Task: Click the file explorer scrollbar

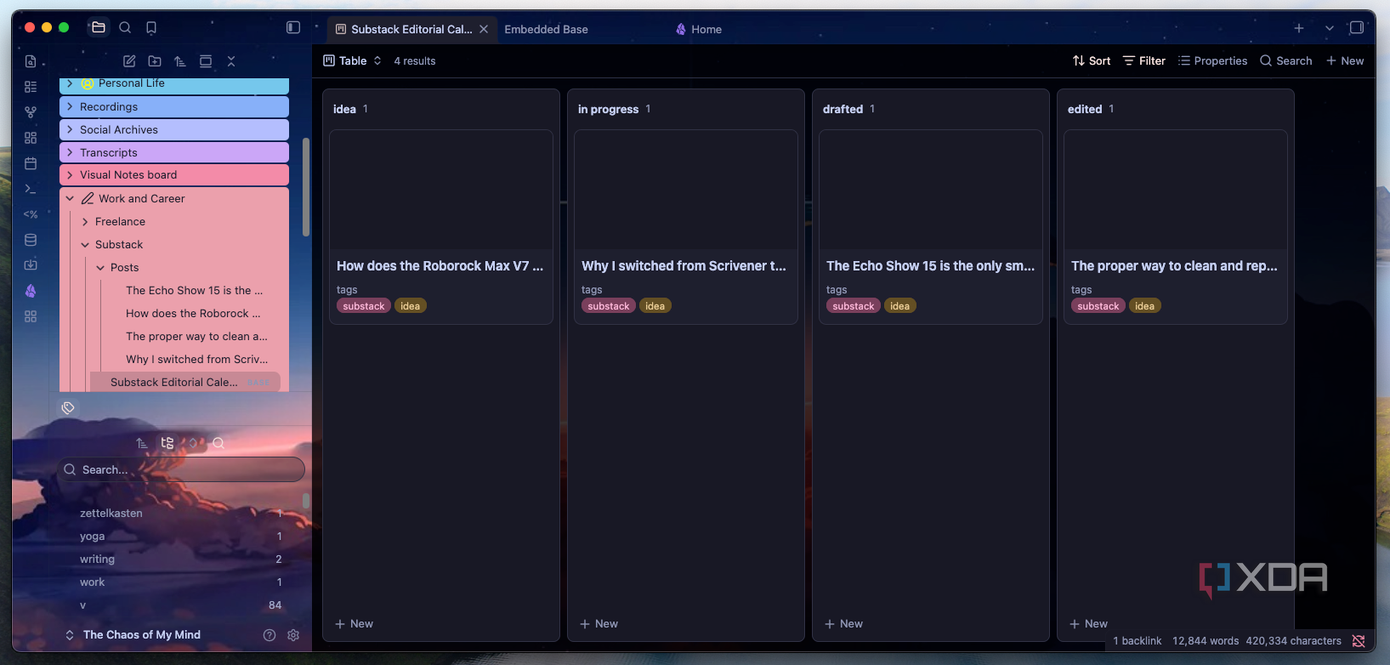Action: point(306,186)
